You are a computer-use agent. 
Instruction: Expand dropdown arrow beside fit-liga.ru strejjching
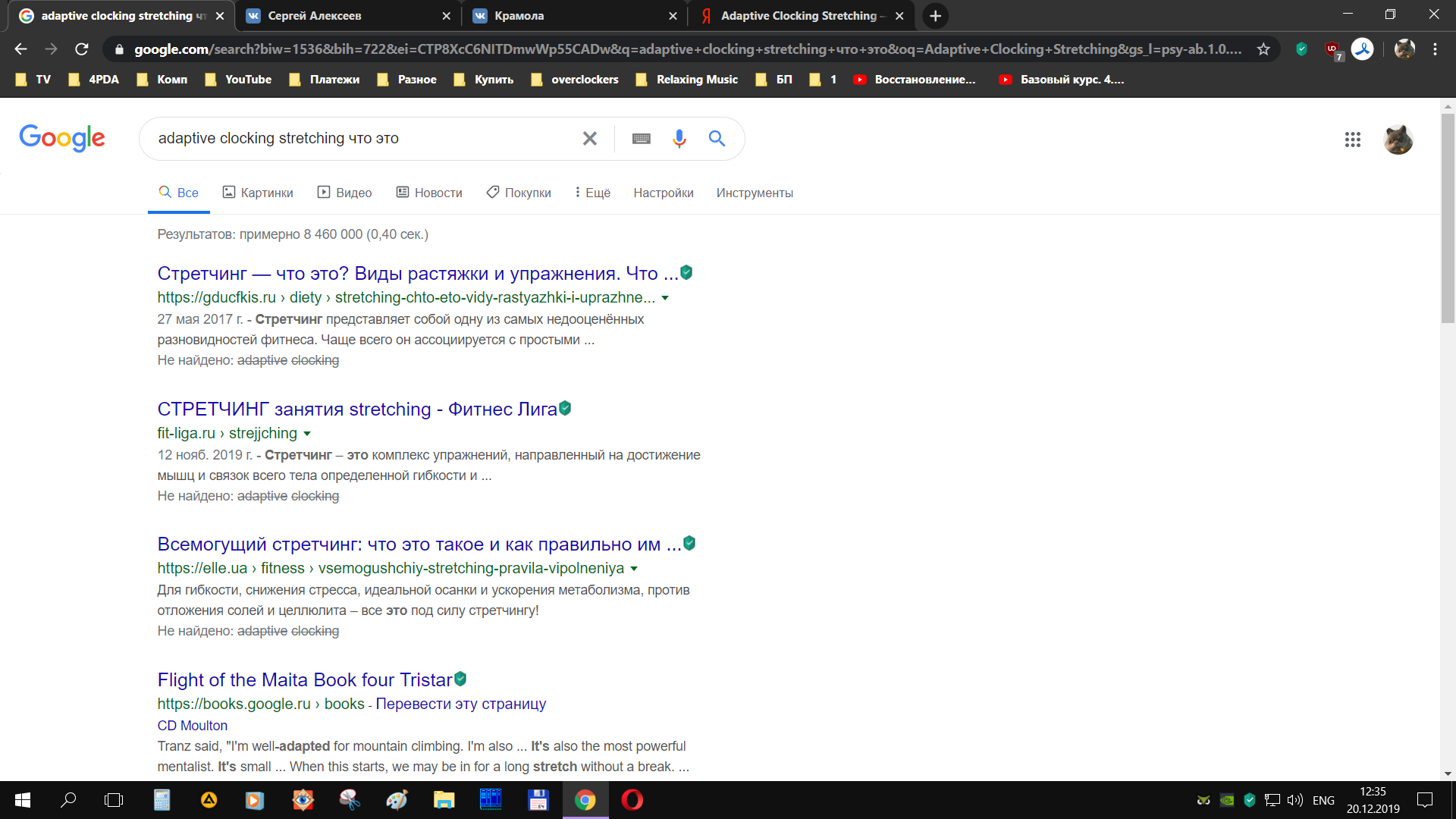click(307, 434)
